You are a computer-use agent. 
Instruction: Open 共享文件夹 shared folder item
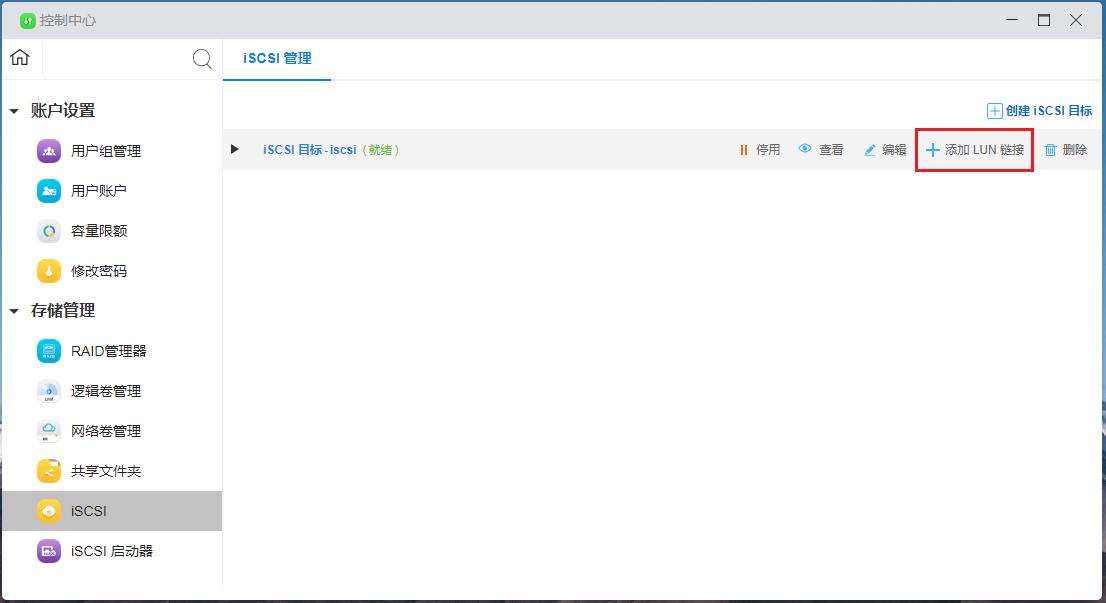pos(105,471)
